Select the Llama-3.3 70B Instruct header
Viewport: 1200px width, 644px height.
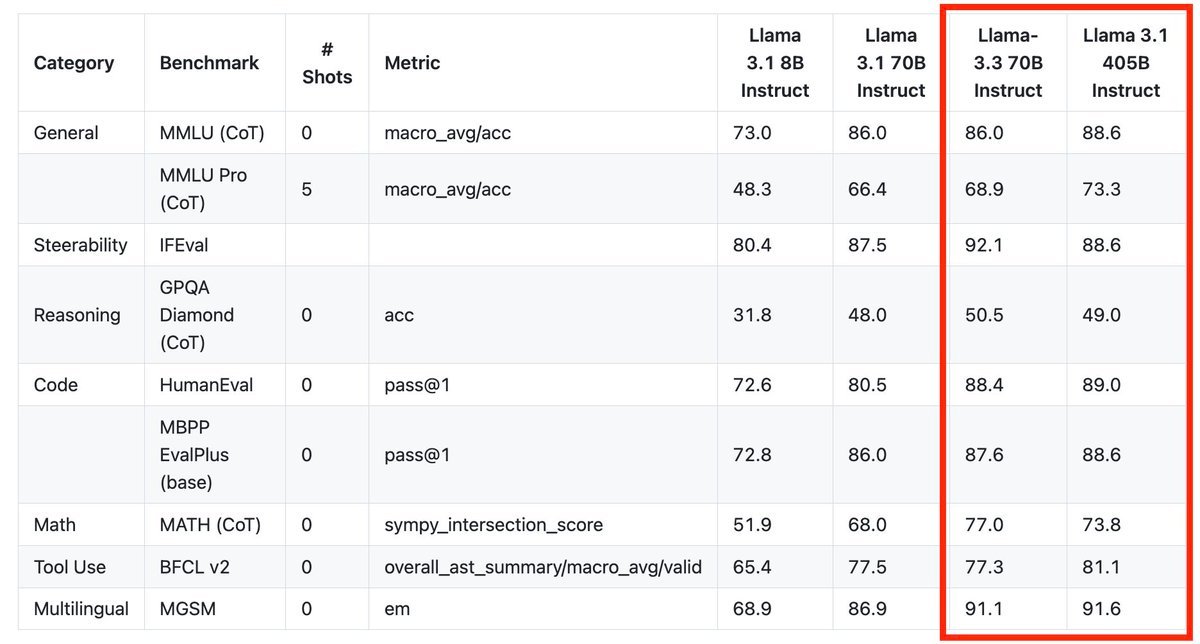(x=1008, y=63)
